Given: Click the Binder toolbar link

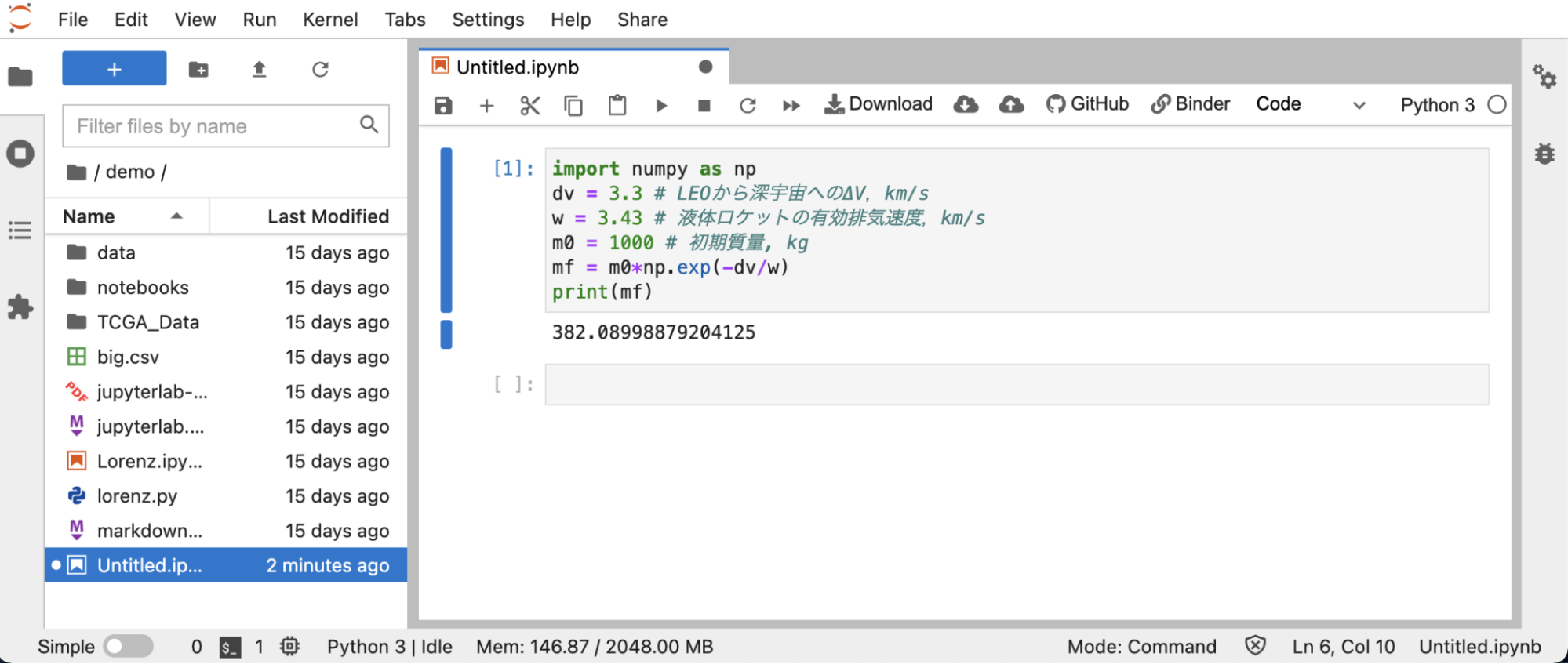Looking at the screenshot, I should click(1191, 104).
